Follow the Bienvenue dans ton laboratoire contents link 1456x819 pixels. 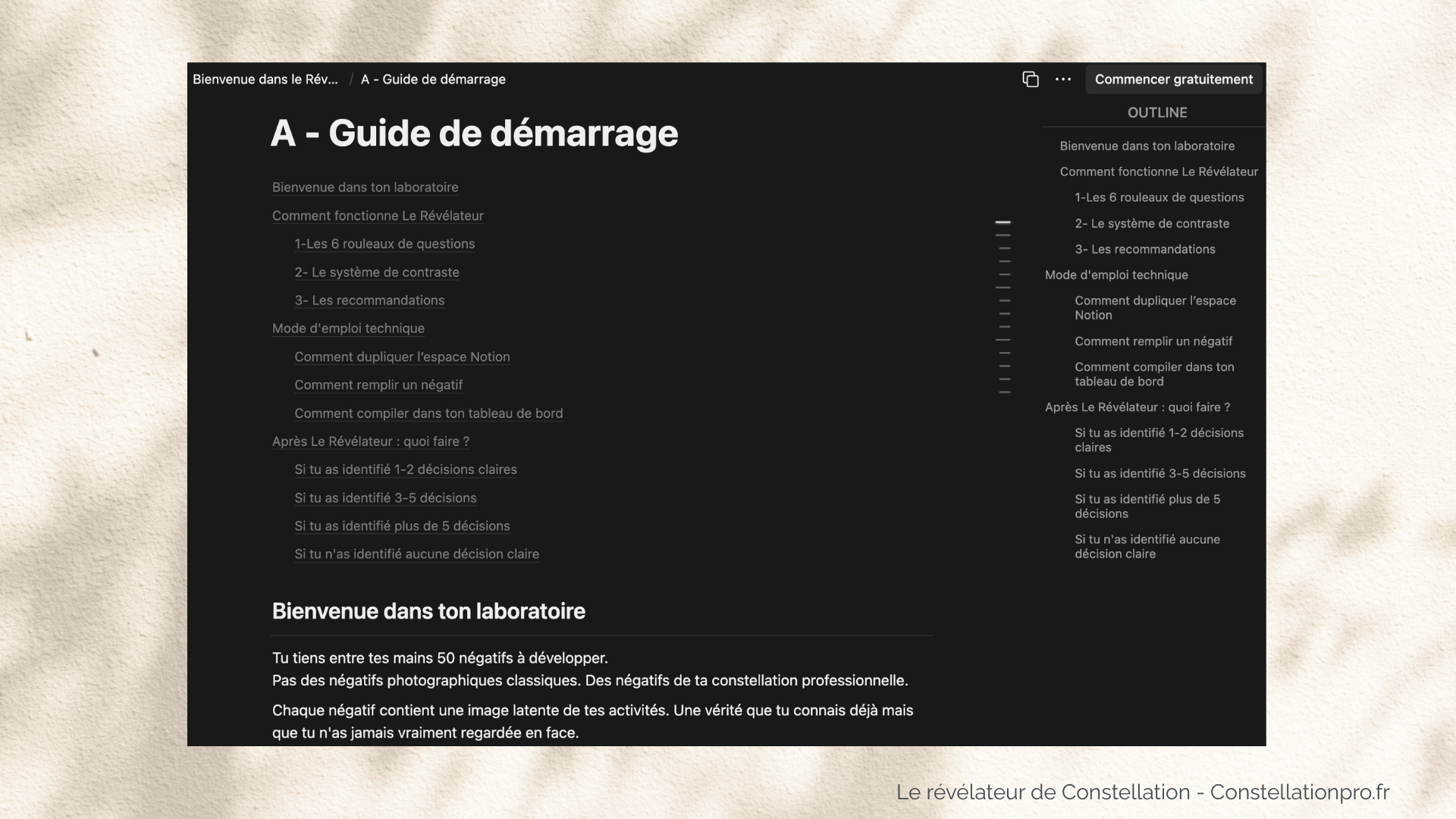[x=365, y=187]
